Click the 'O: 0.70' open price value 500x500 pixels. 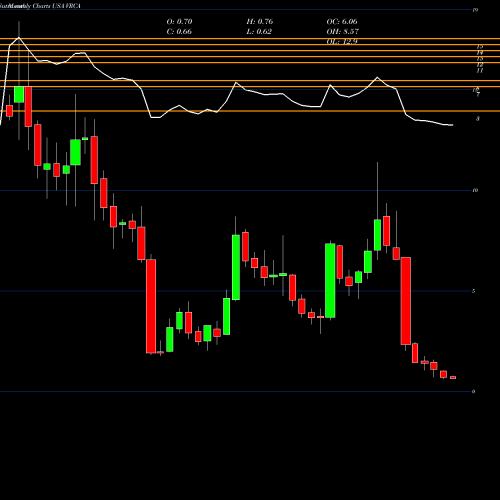(x=179, y=22)
